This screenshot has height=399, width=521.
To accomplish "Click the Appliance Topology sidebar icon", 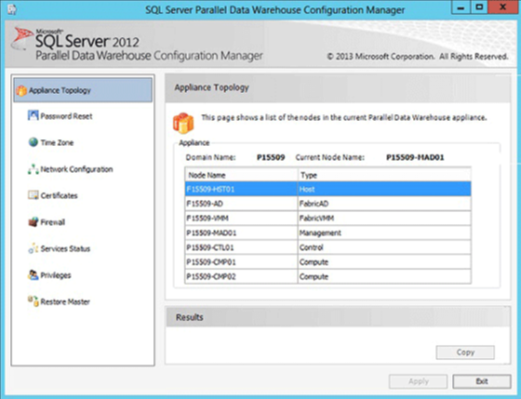I will [x=21, y=90].
